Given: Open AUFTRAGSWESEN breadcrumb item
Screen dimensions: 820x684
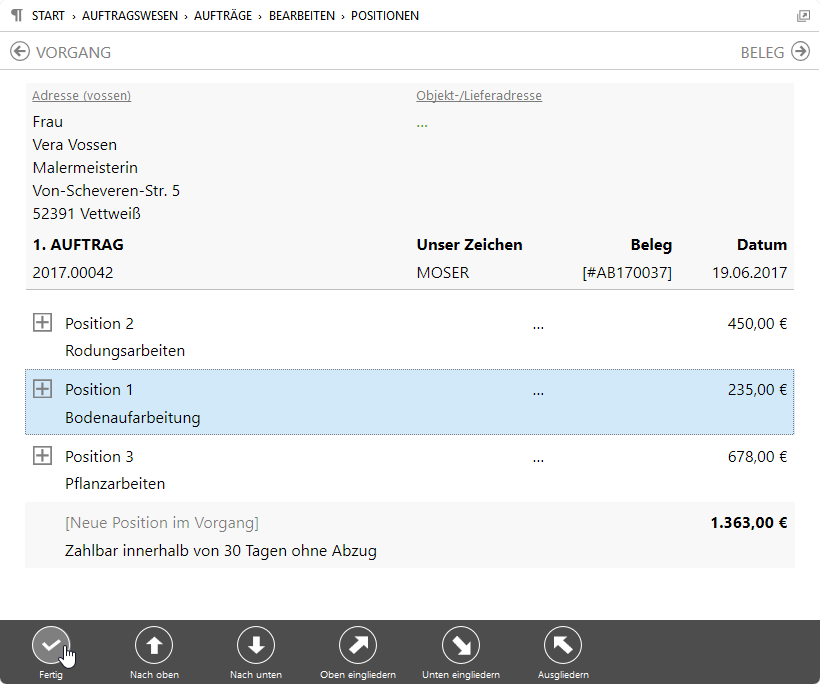Looking at the screenshot, I should click(130, 16).
